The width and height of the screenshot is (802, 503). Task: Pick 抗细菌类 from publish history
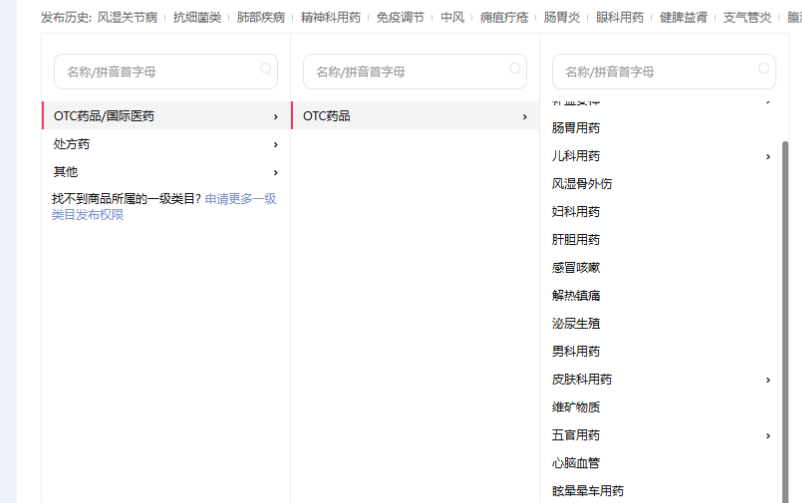(197, 17)
